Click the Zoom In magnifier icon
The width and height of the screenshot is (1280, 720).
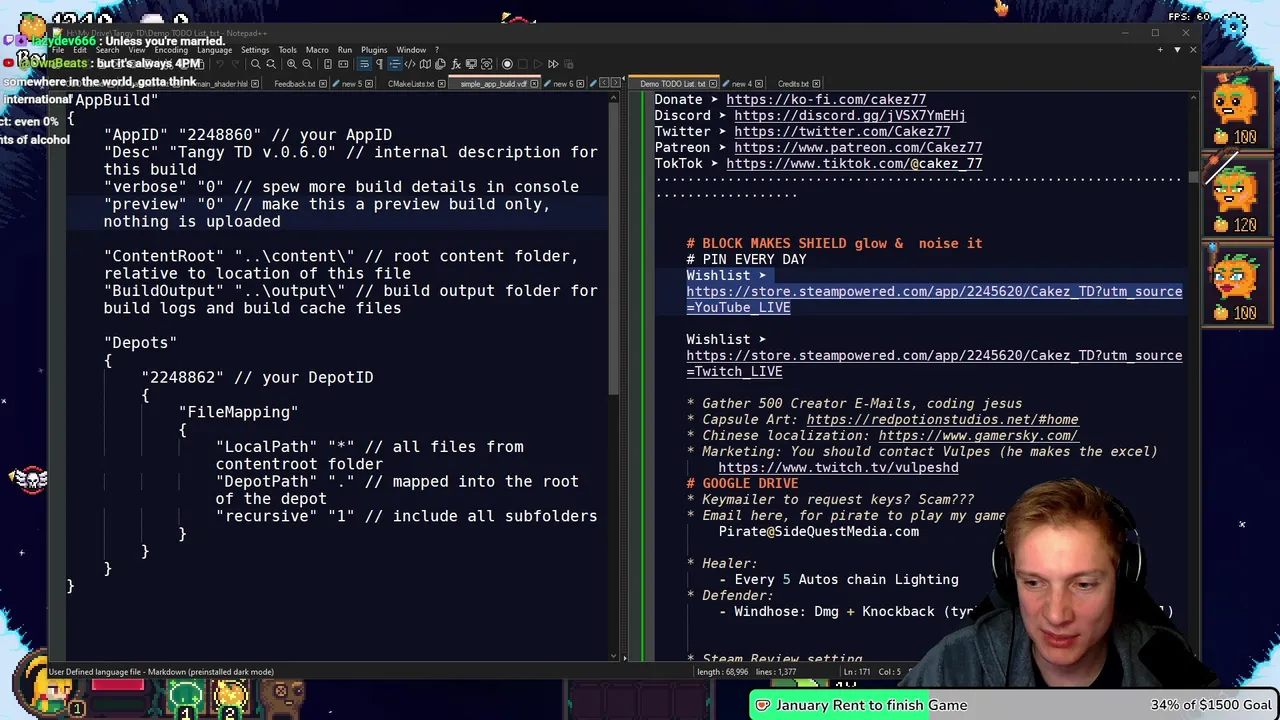[292, 64]
